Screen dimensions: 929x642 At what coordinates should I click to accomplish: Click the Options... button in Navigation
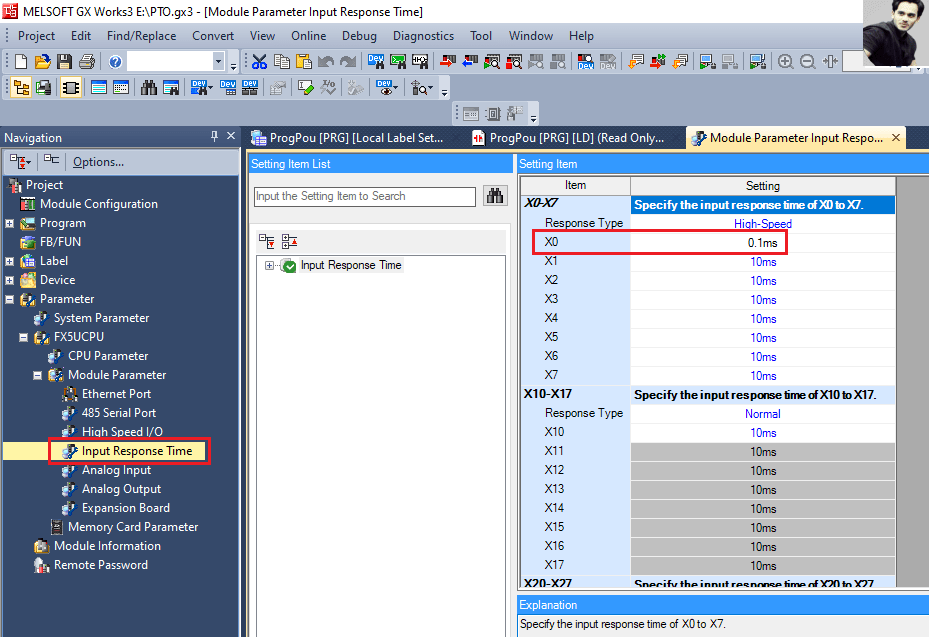98,162
